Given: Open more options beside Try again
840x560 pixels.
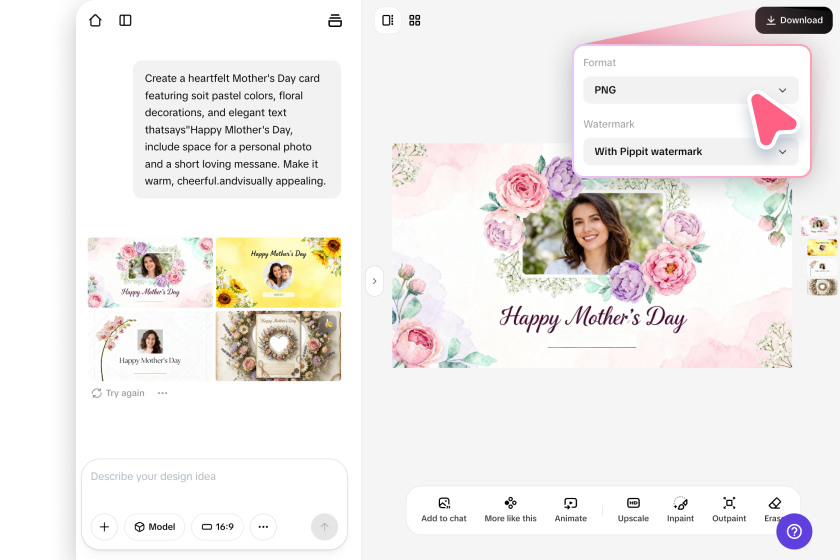Looking at the screenshot, I should tap(162, 393).
